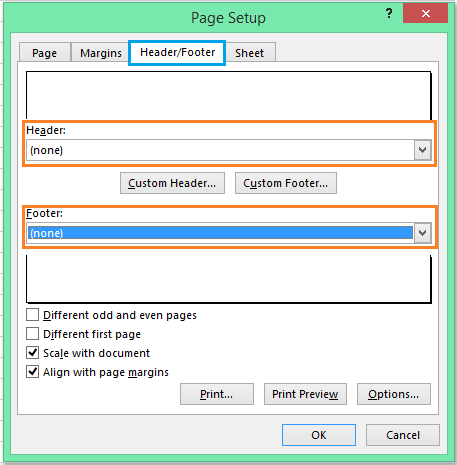Screen dimensions: 457x465
Task: Enable Different odd and even pages
Action: (32, 315)
